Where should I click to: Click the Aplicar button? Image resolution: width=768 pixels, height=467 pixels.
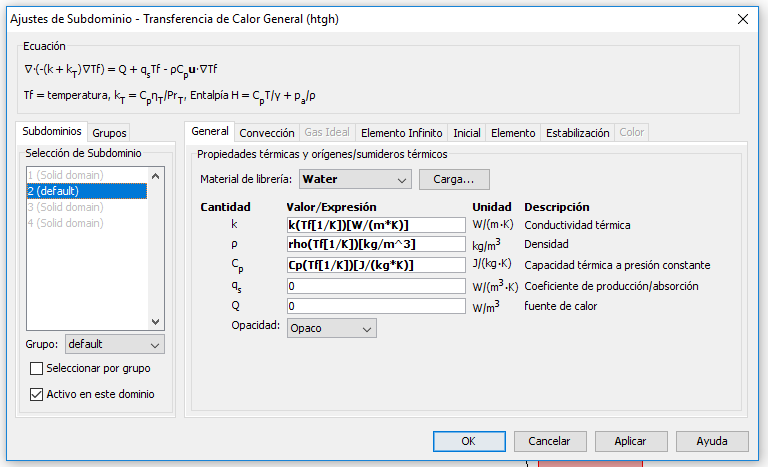coord(631,442)
